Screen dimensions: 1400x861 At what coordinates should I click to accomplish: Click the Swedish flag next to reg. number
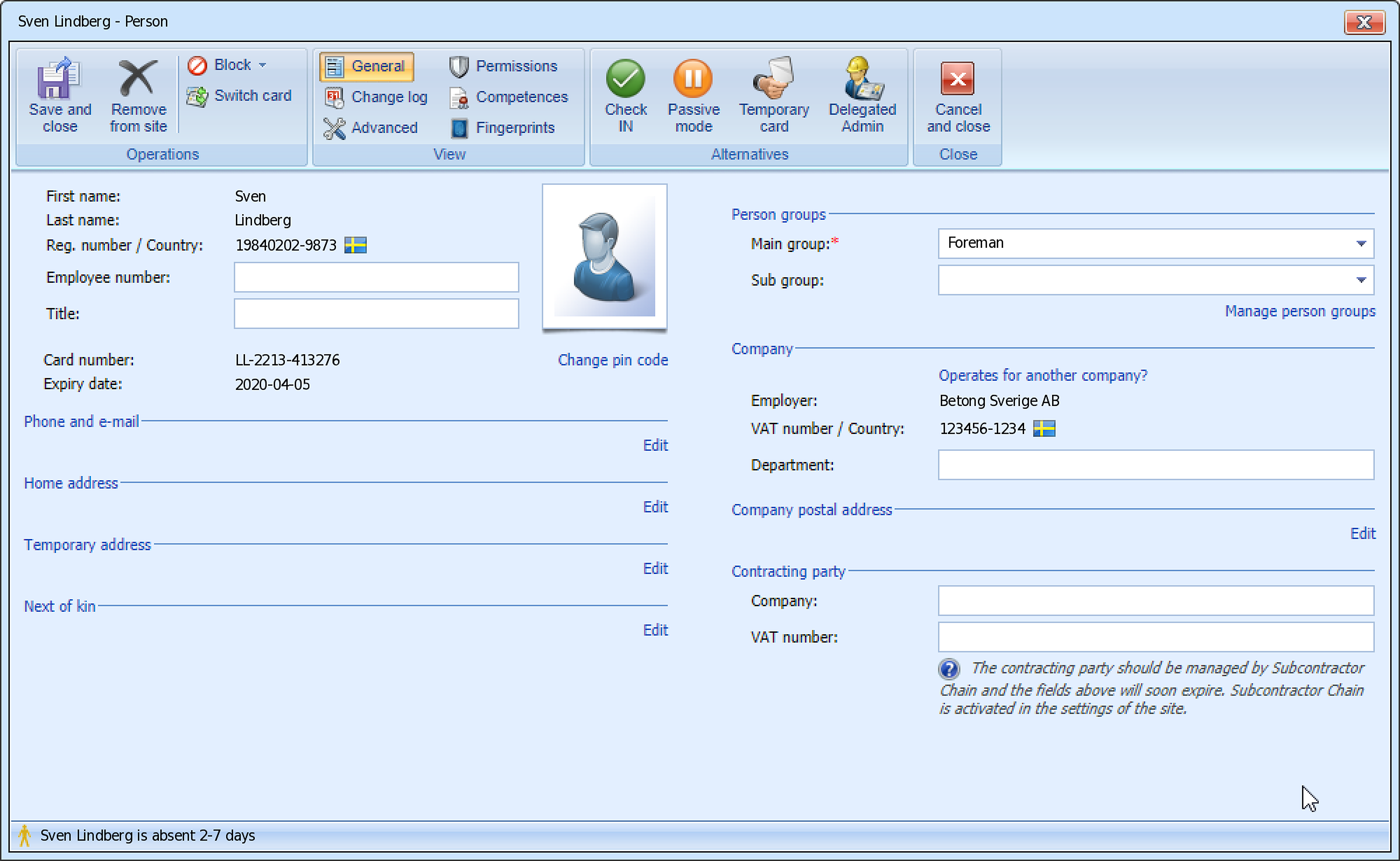click(x=356, y=245)
